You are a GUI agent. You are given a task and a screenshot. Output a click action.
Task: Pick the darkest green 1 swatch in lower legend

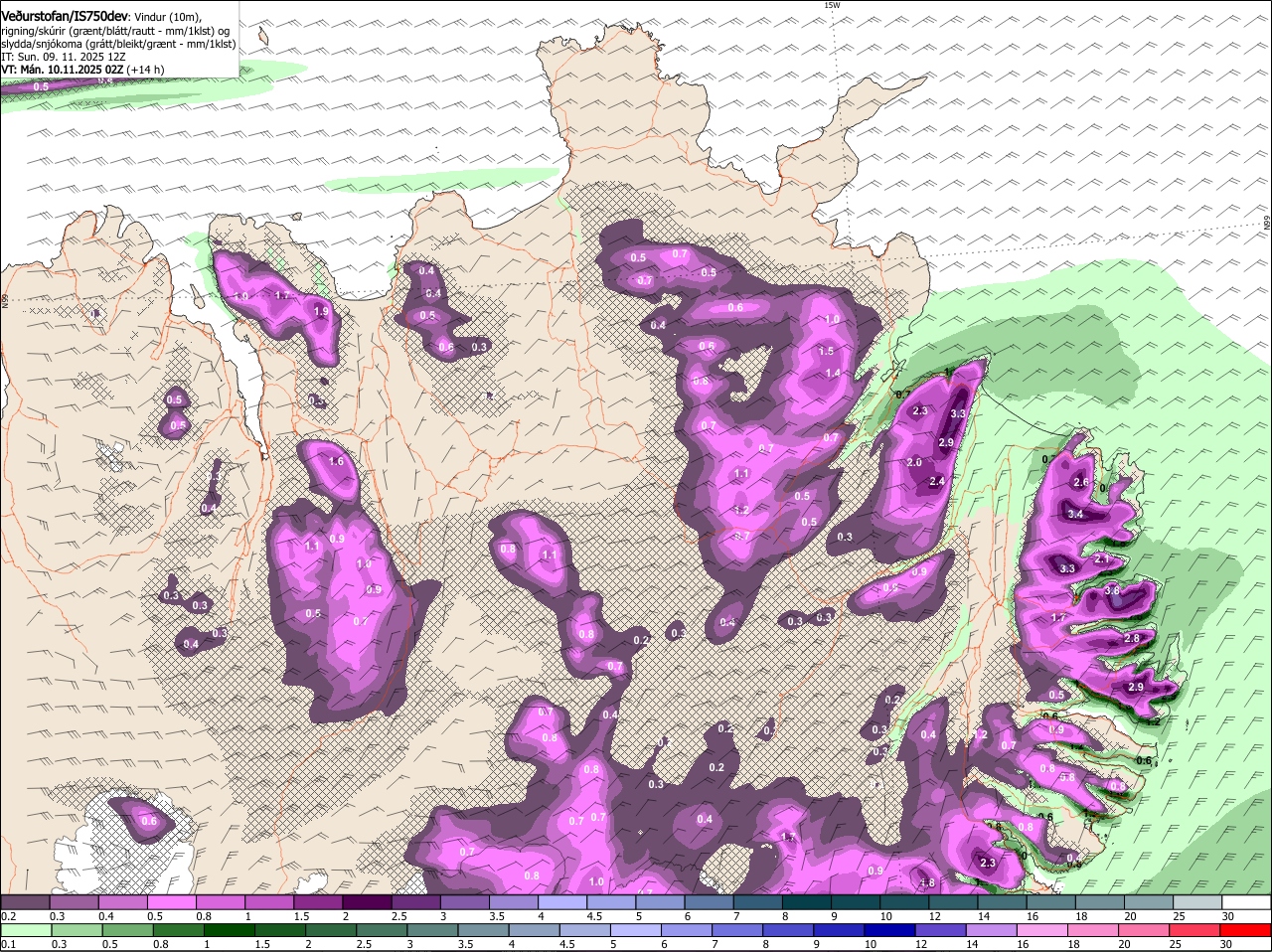coord(230,930)
